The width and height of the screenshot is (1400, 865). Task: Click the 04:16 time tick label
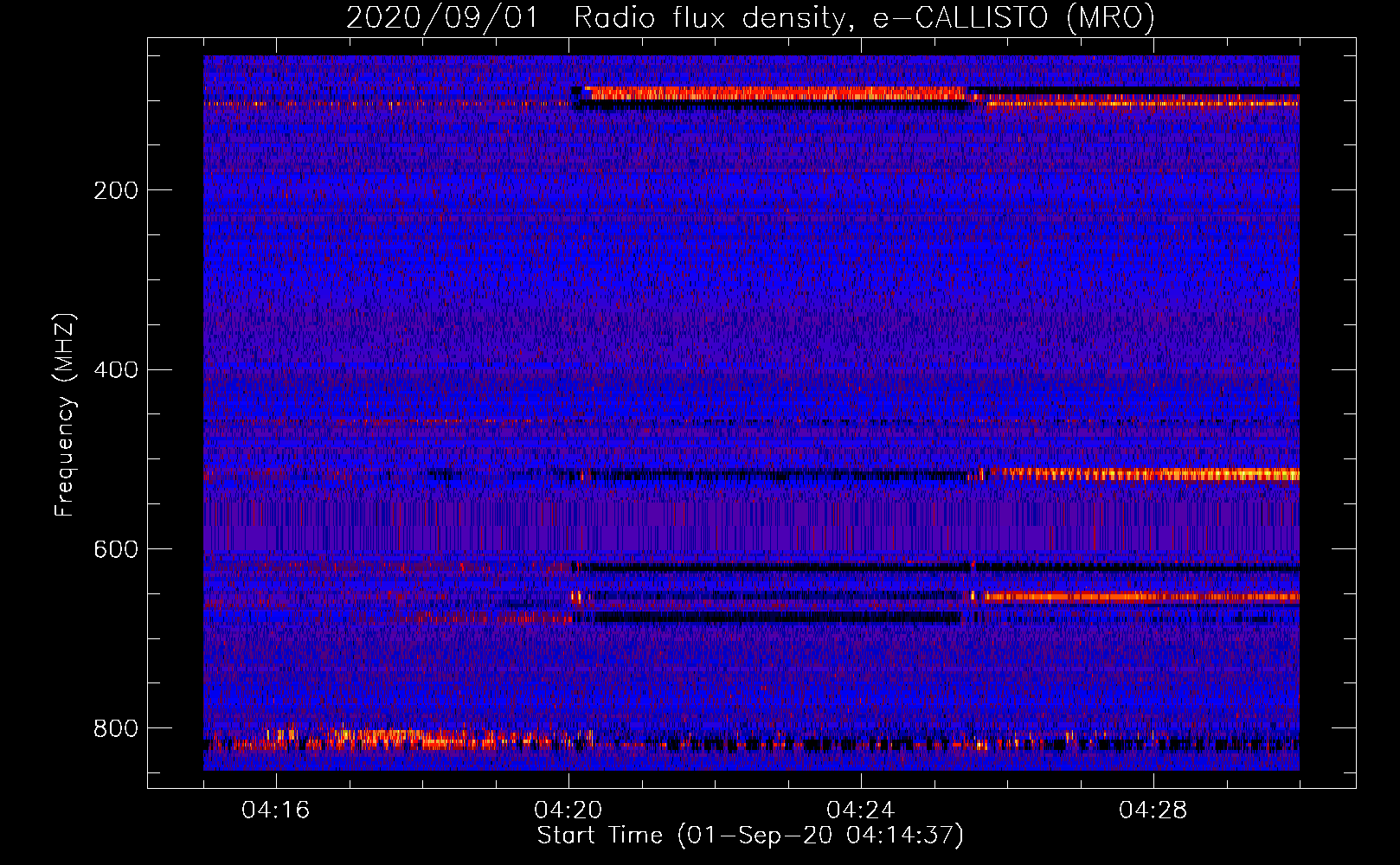[x=276, y=810]
